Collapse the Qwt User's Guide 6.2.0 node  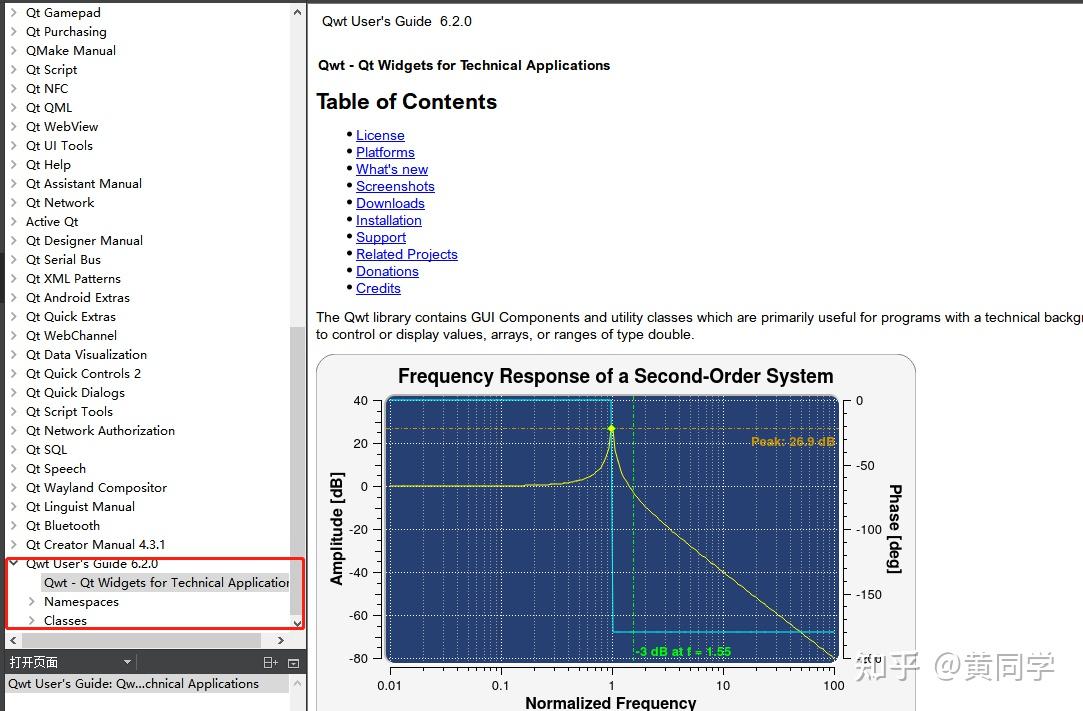[14, 563]
